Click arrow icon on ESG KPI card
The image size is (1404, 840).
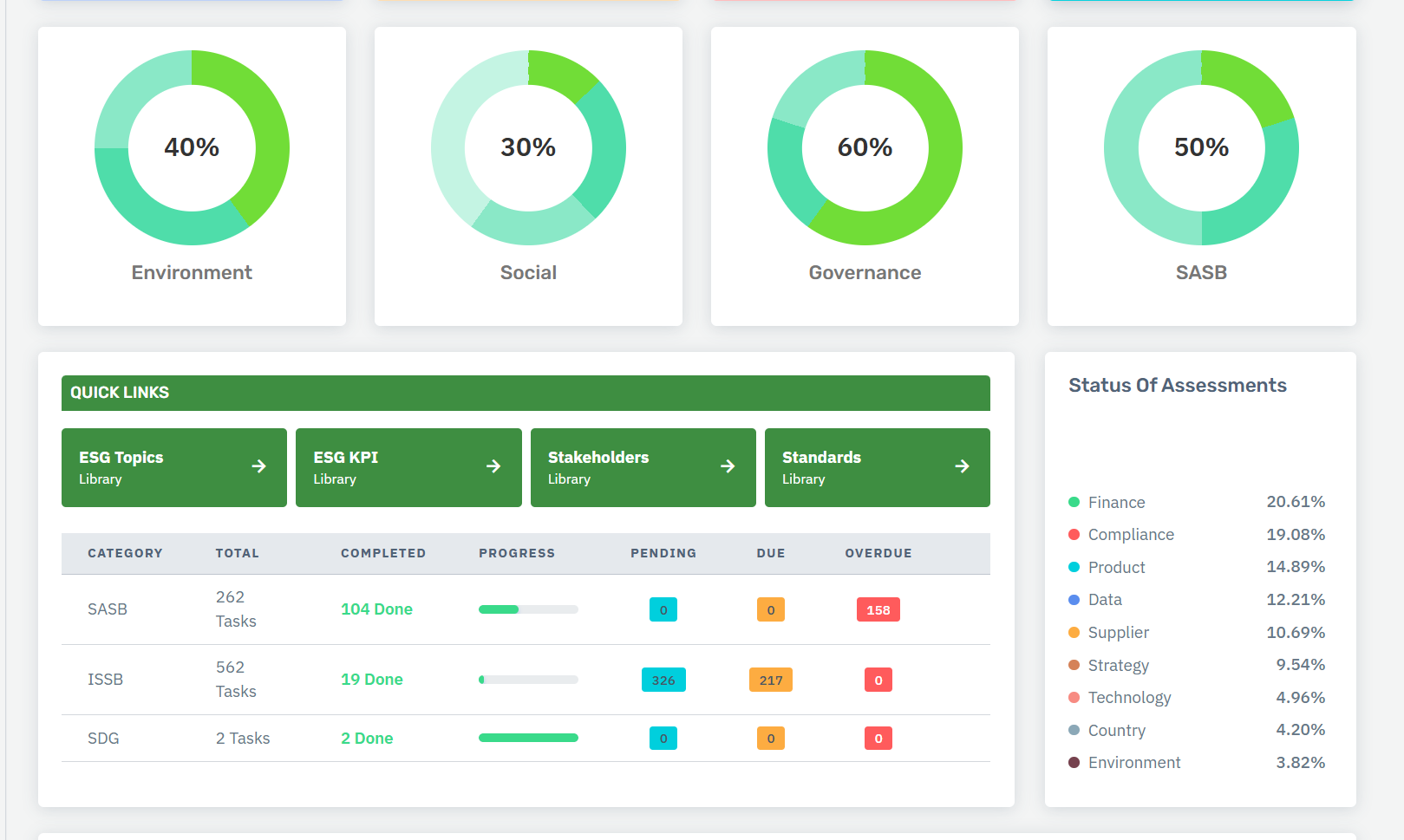(493, 466)
